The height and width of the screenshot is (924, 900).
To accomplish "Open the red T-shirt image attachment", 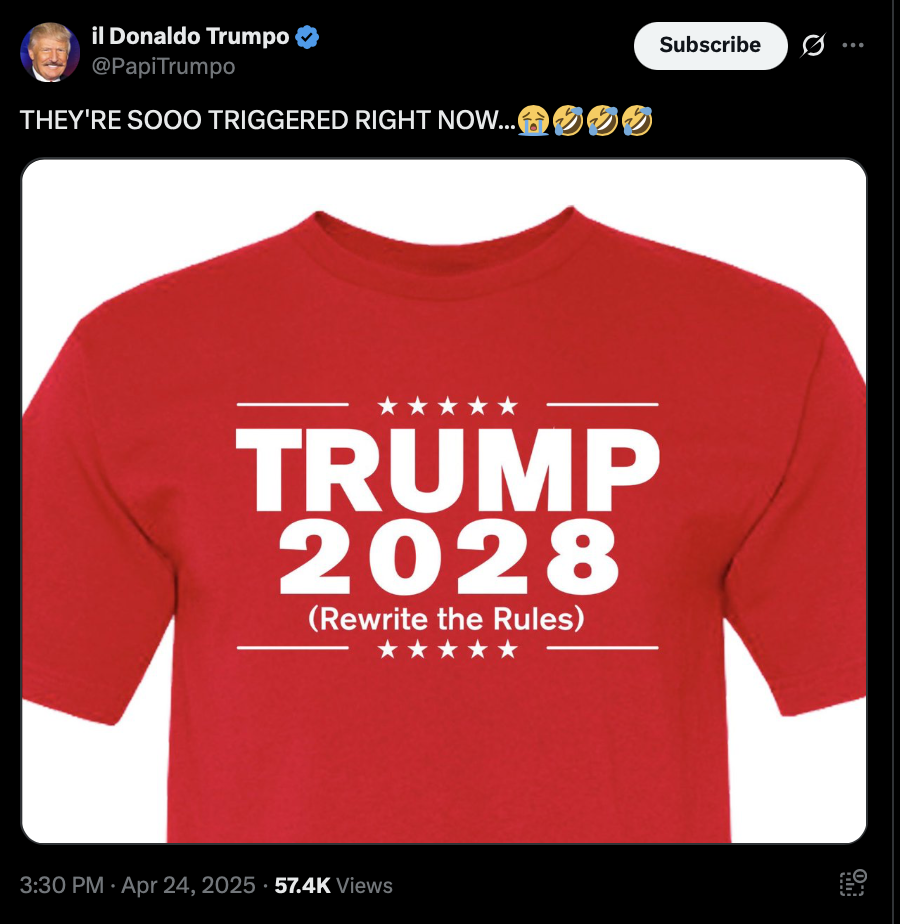I will (x=444, y=500).
